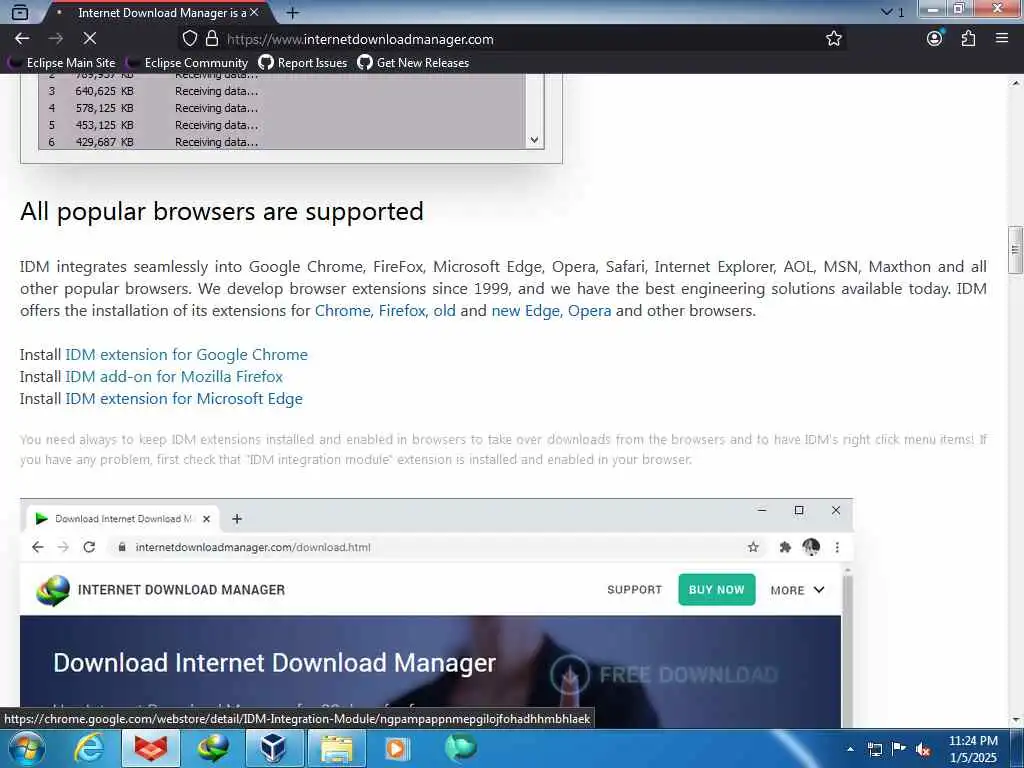Open Firefox View in the tab bar
Image resolution: width=1024 pixels, height=768 pixels.
point(20,12)
